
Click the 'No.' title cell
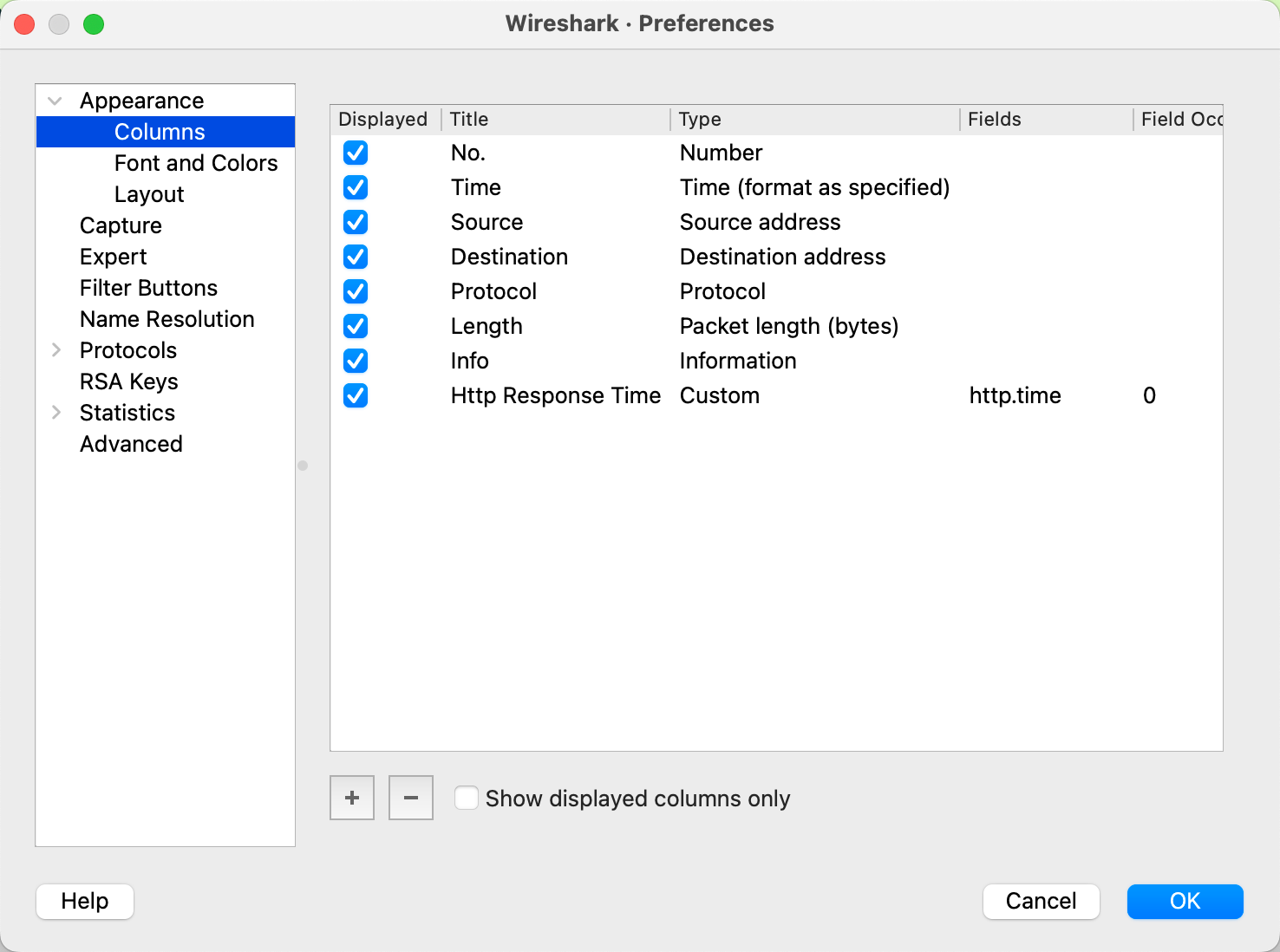(468, 153)
